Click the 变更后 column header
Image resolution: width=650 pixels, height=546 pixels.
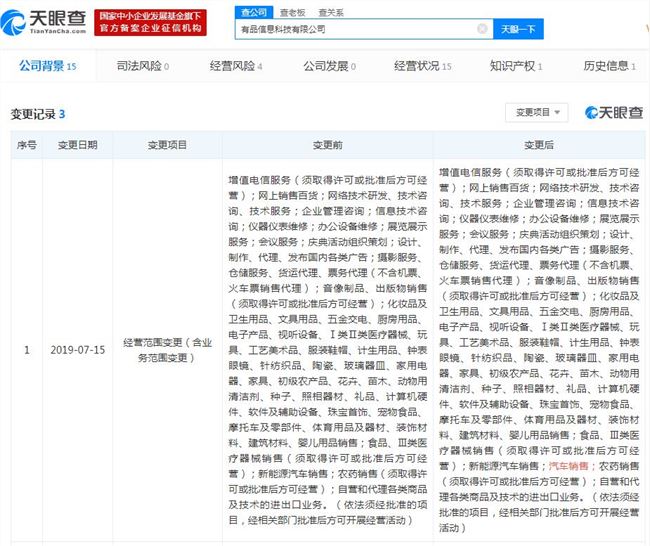(538, 145)
